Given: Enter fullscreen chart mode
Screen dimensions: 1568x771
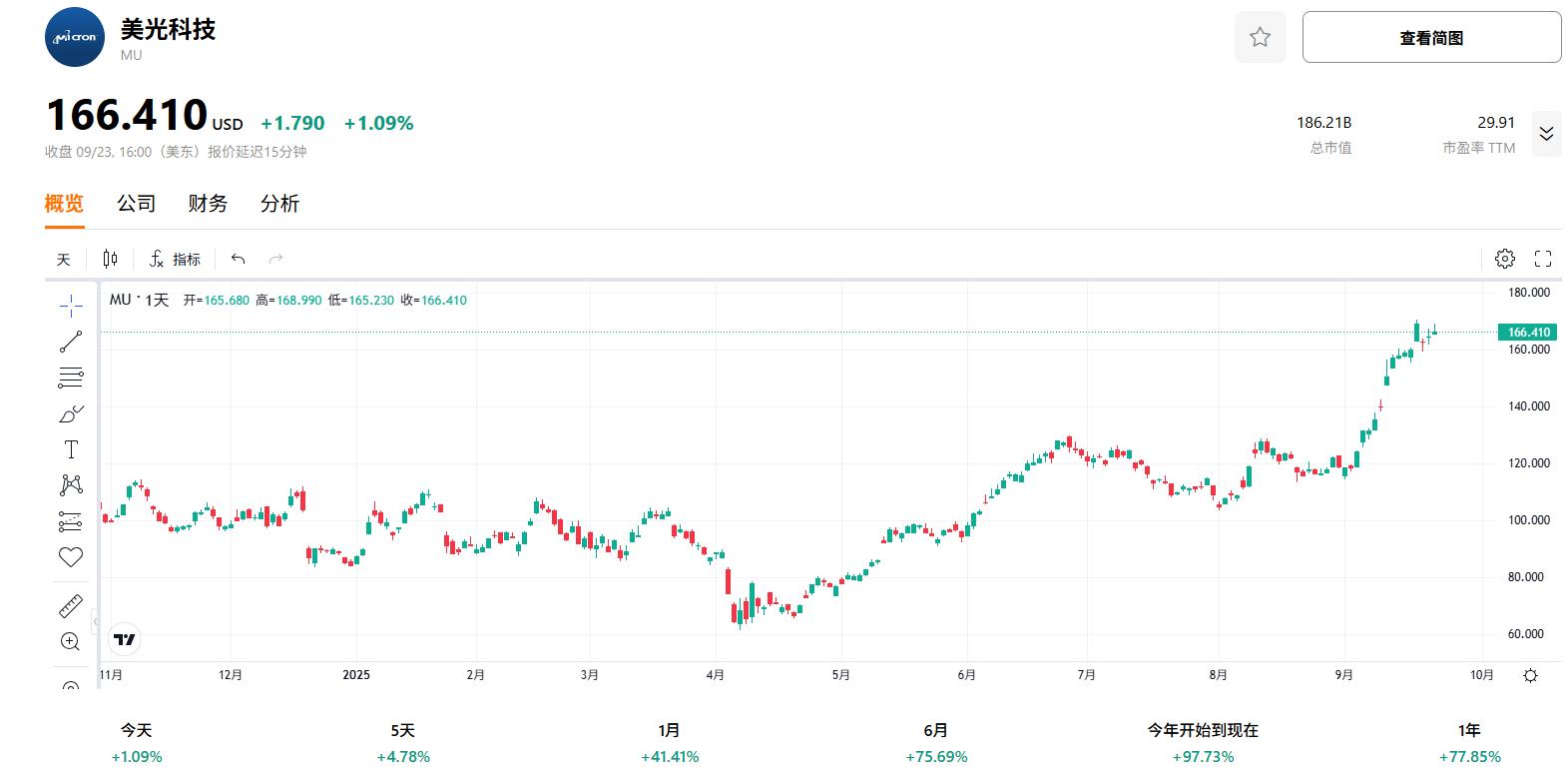Looking at the screenshot, I should (1542, 258).
